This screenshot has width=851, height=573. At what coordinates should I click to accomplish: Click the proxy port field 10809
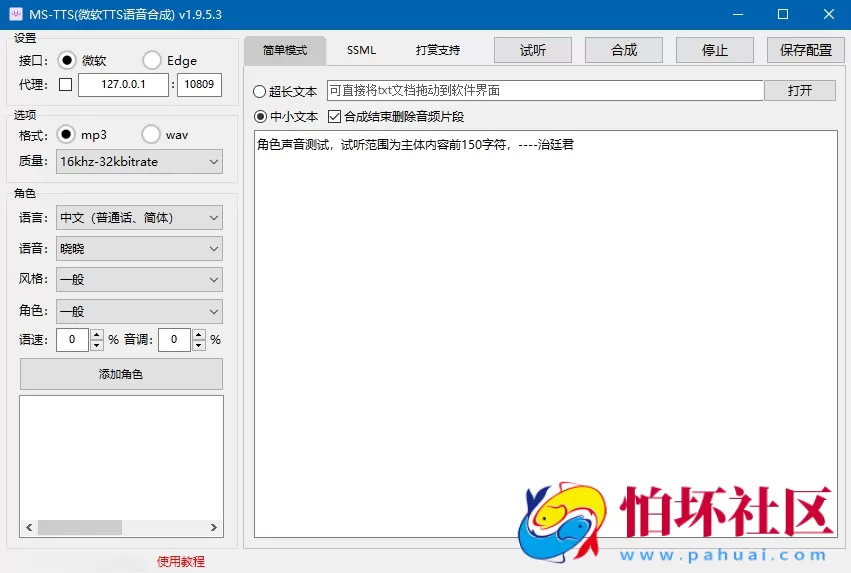pyautogui.click(x=199, y=85)
